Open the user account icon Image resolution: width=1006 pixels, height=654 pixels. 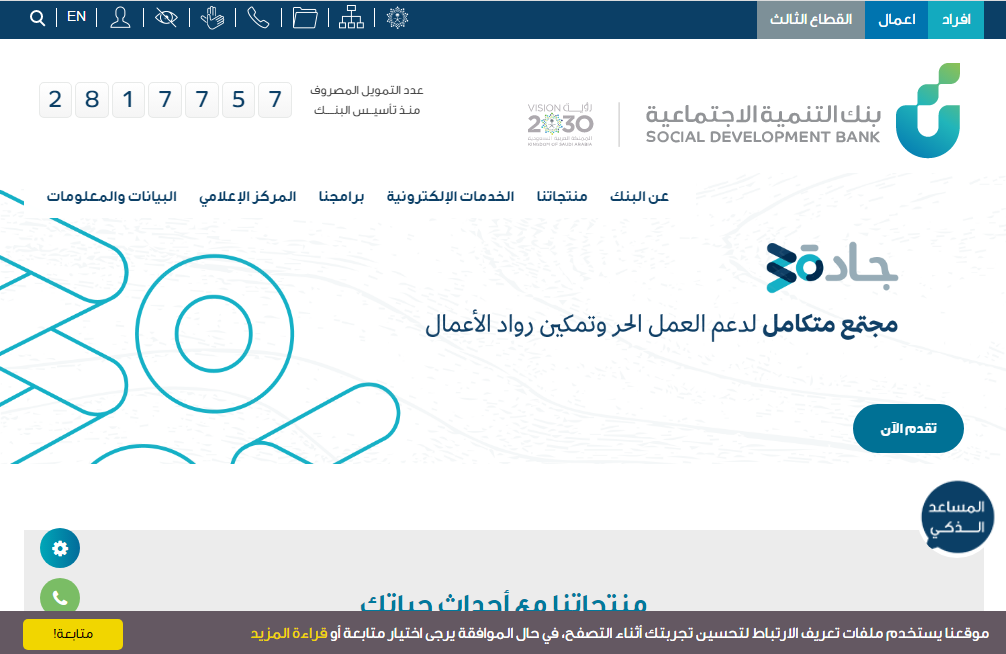pyautogui.click(x=120, y=18)
